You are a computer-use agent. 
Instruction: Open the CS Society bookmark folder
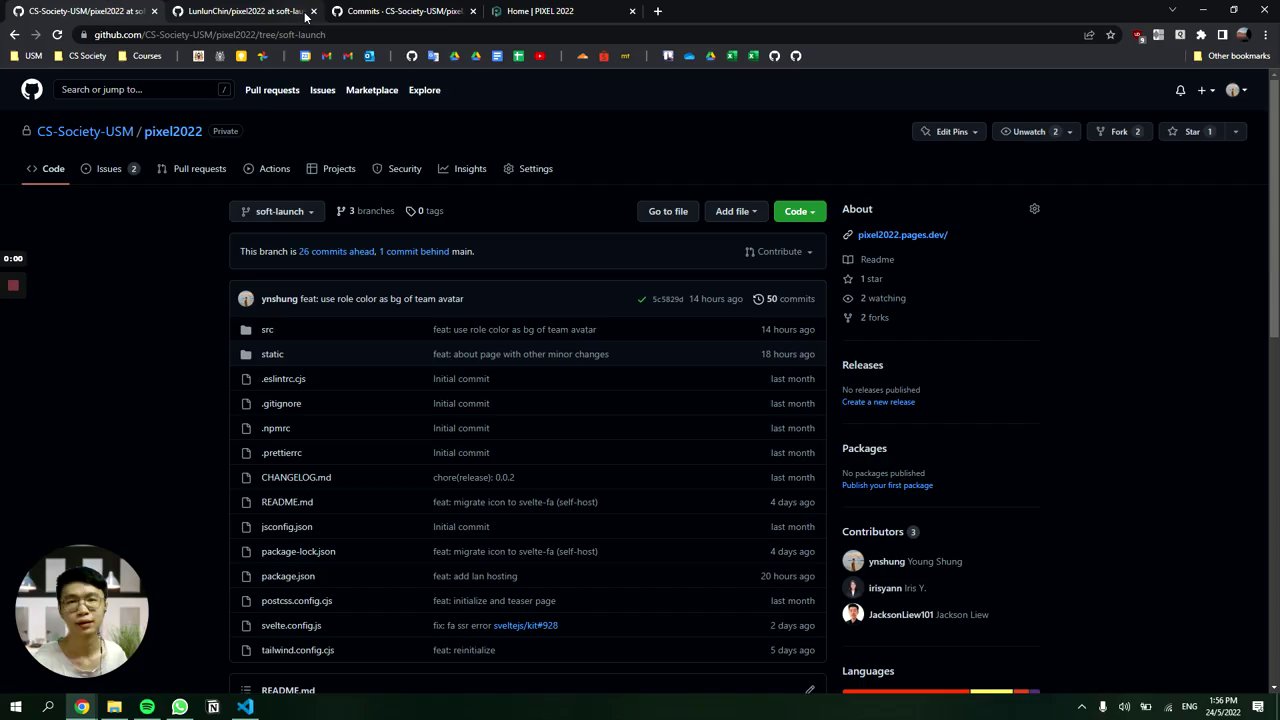(80, 56)
